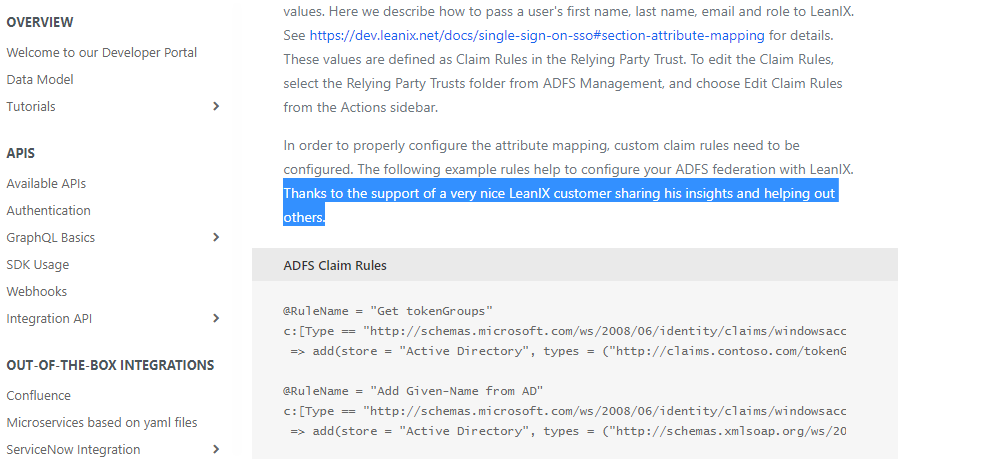Open ServiceNow Integration page

[74, 449]
